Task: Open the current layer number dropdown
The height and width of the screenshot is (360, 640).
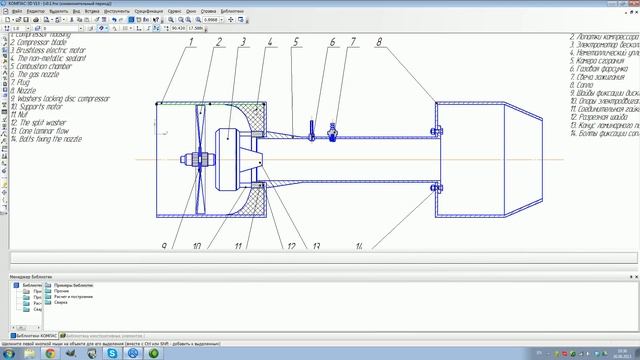Action: point(81,29)
